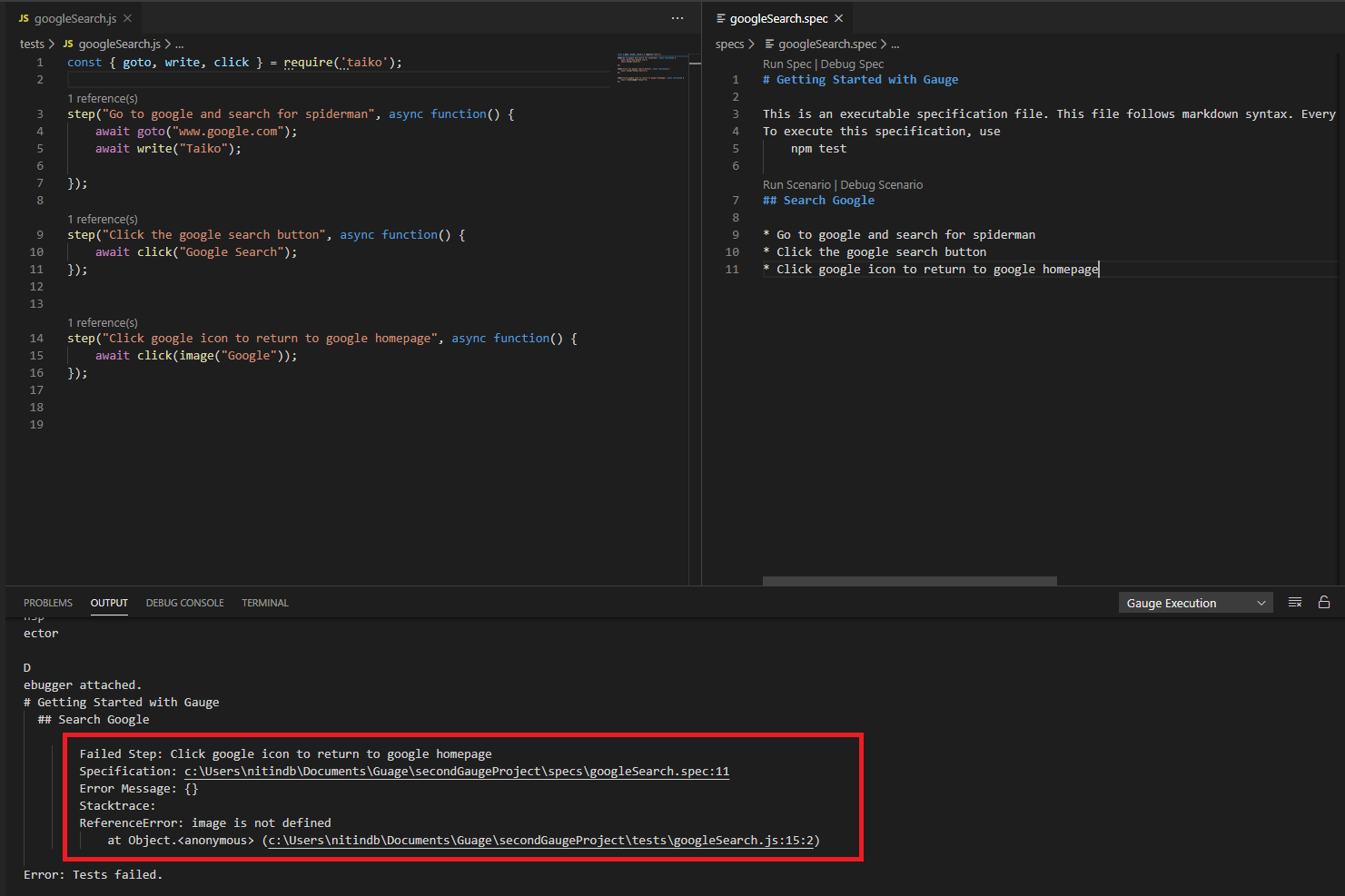This screenshot has height=896, width=1345.
Task: Click the 1 reference(s) CodeLens annotation
Action: pos(103,98)
